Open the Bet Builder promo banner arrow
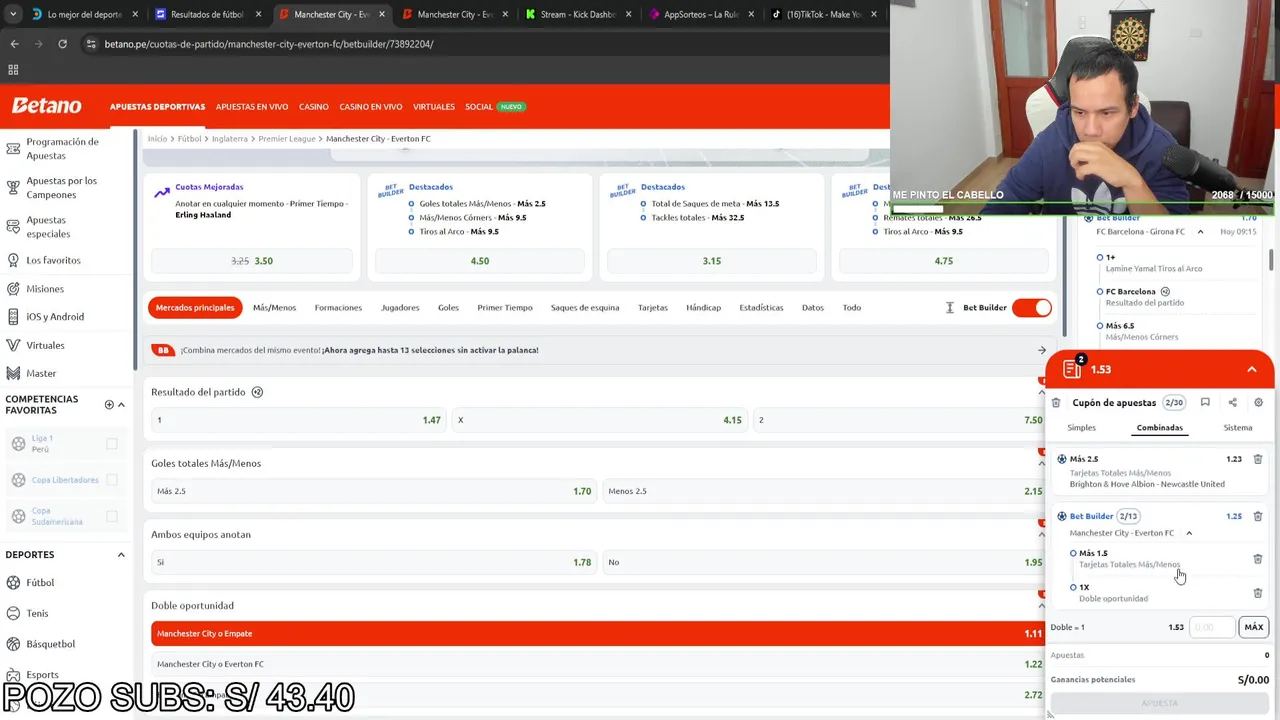This screenshot has width=1280, height=720. coord(1042,350)
